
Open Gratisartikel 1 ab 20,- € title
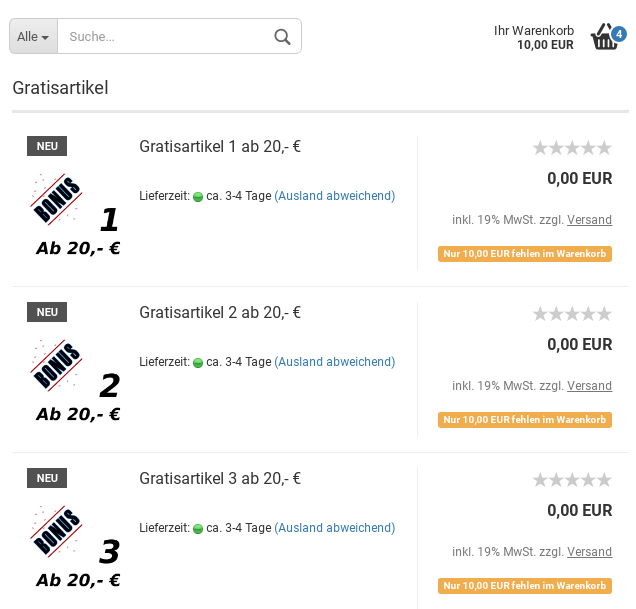click(x=220, y=146)
